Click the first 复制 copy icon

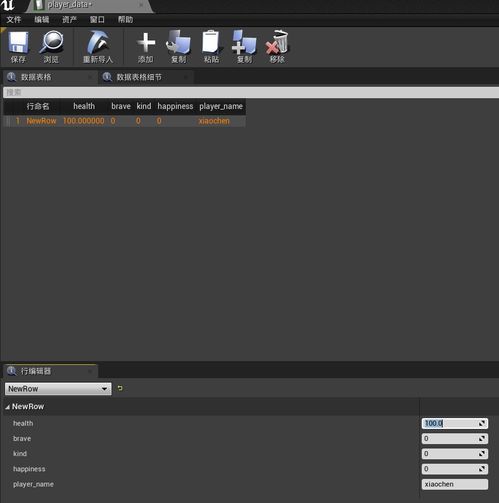tap(178, 47)
